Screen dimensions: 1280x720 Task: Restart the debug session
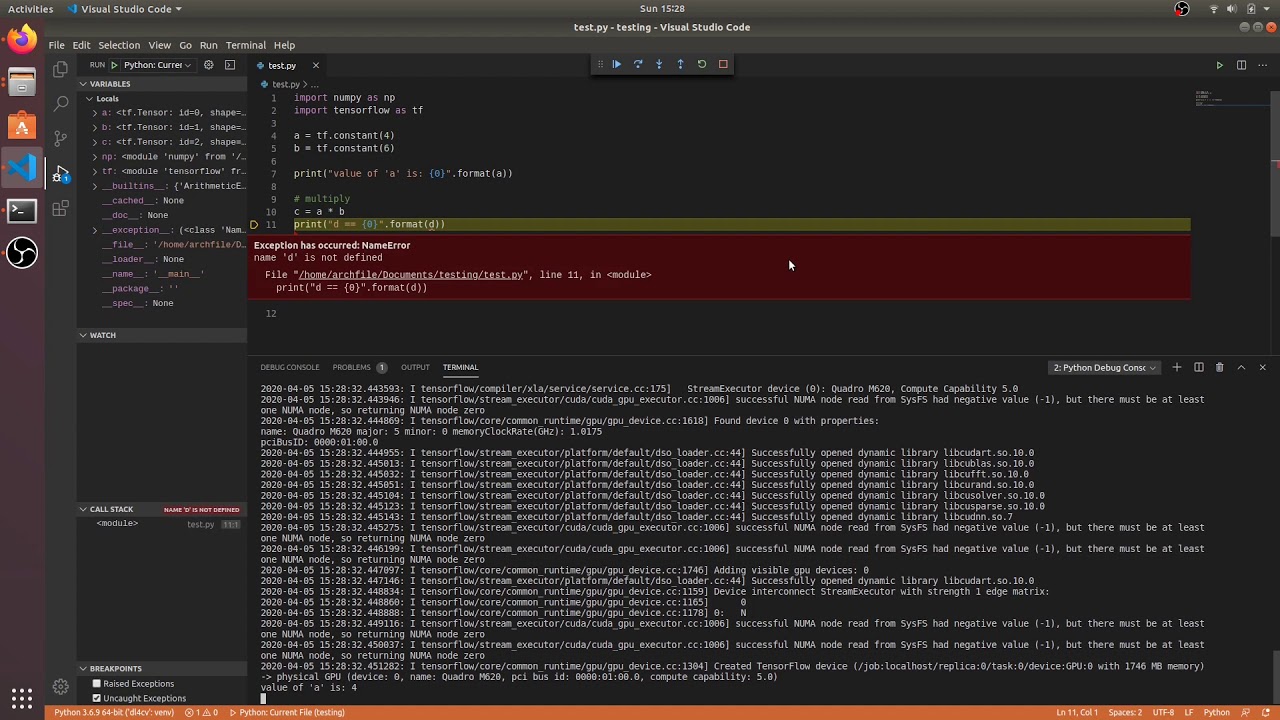click(702, 64)
